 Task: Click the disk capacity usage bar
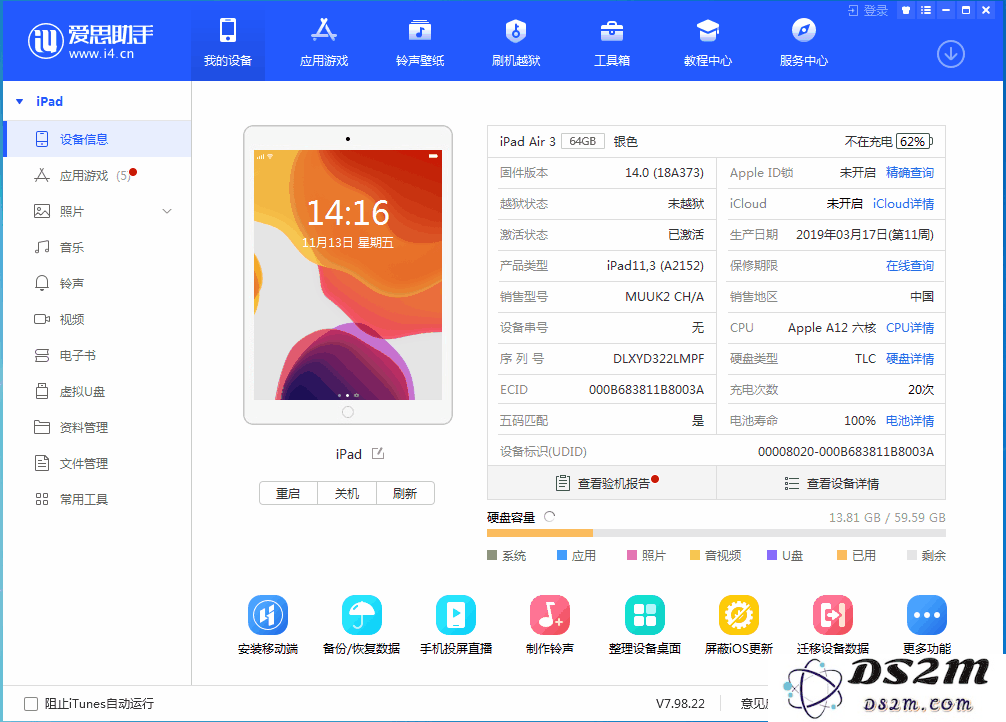[716, 533]
